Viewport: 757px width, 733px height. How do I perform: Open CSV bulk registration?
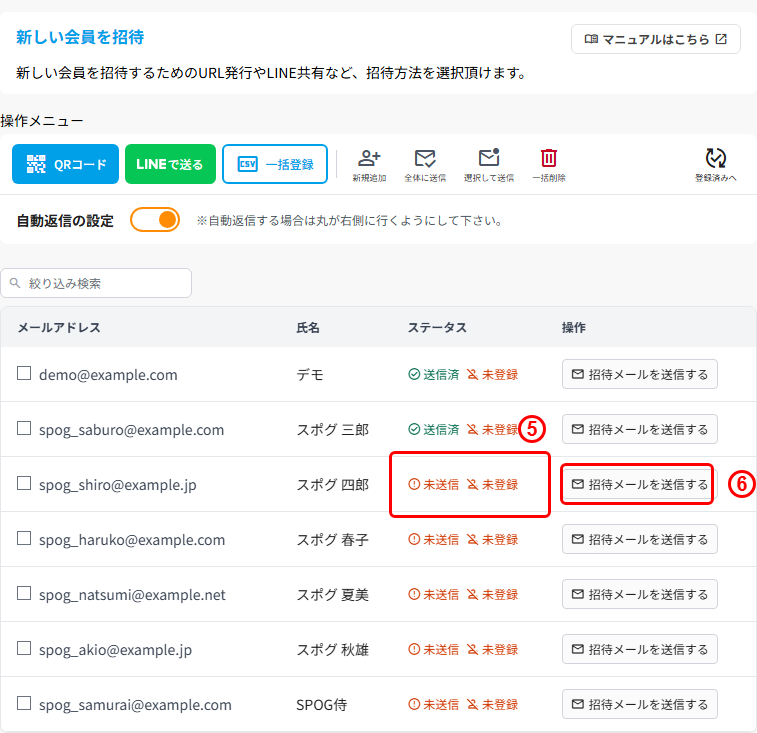275,164
